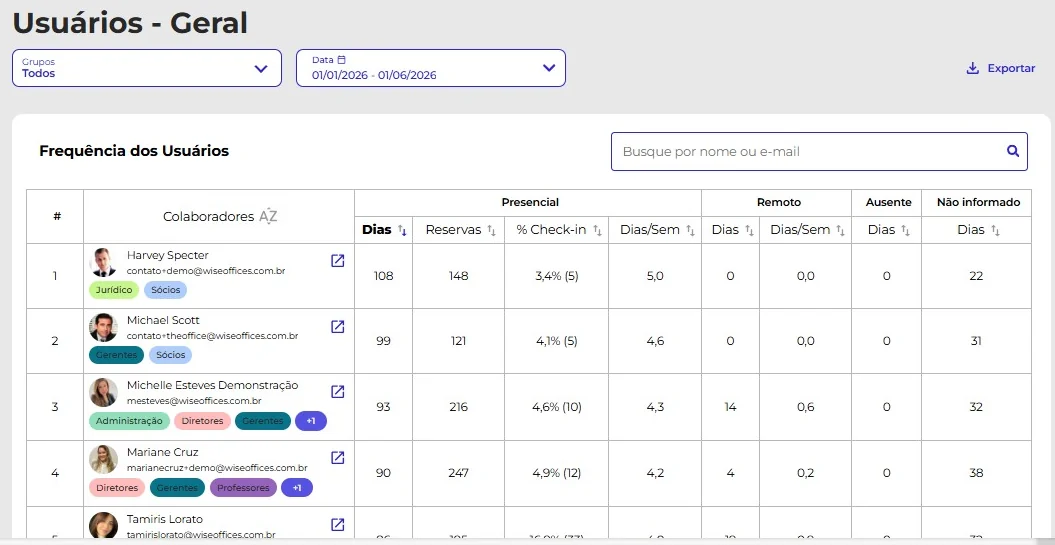1055x545 pixels.
Task: Open Michael Scott's external link icon
Action: point(338,326)
